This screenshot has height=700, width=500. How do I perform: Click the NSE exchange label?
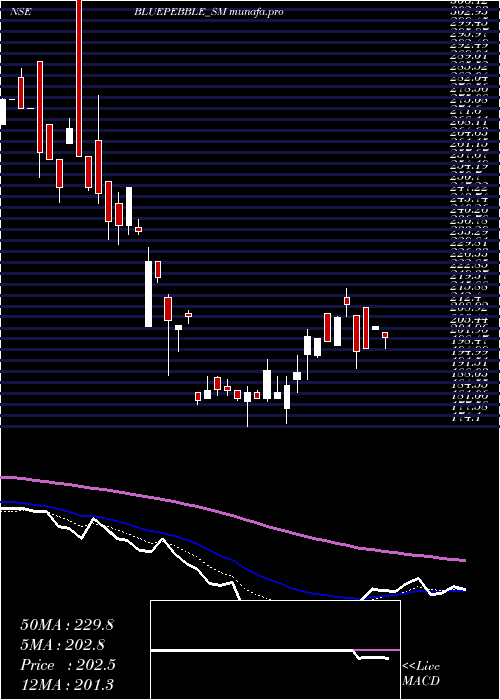[x=21, y=12]
